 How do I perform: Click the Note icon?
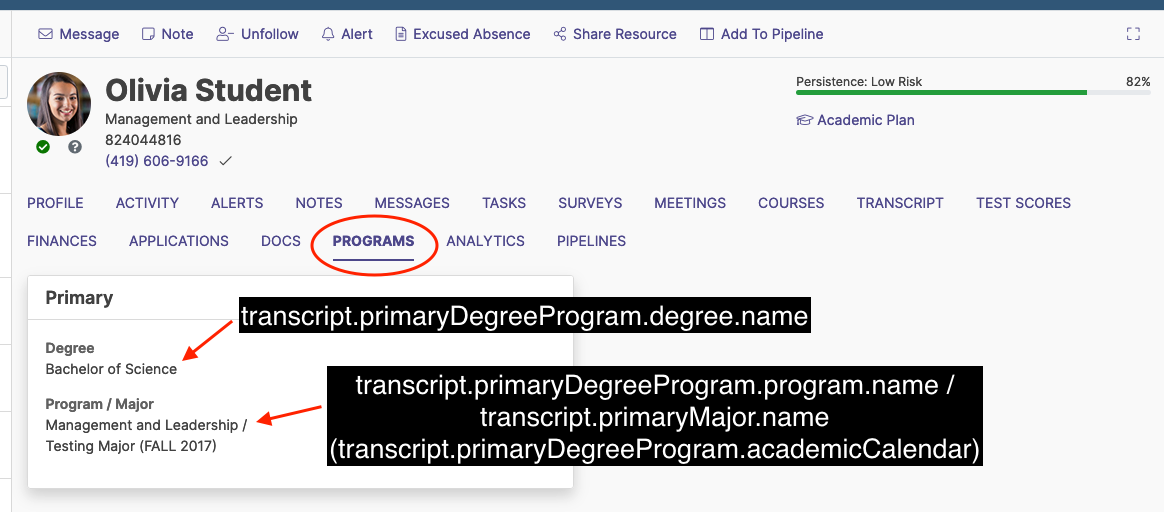(x=149, y=34)
